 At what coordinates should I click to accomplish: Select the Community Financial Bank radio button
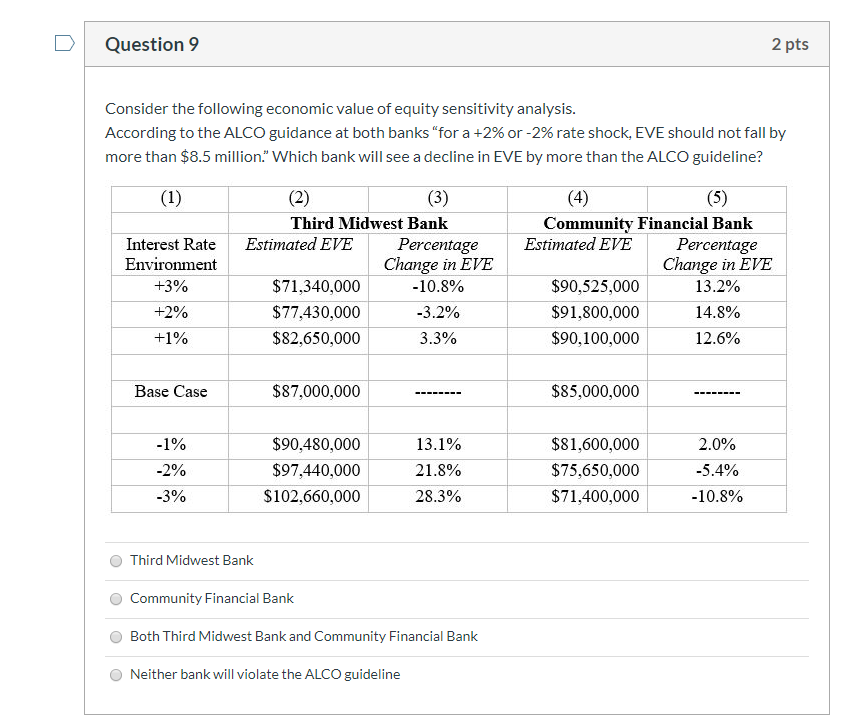116,598
